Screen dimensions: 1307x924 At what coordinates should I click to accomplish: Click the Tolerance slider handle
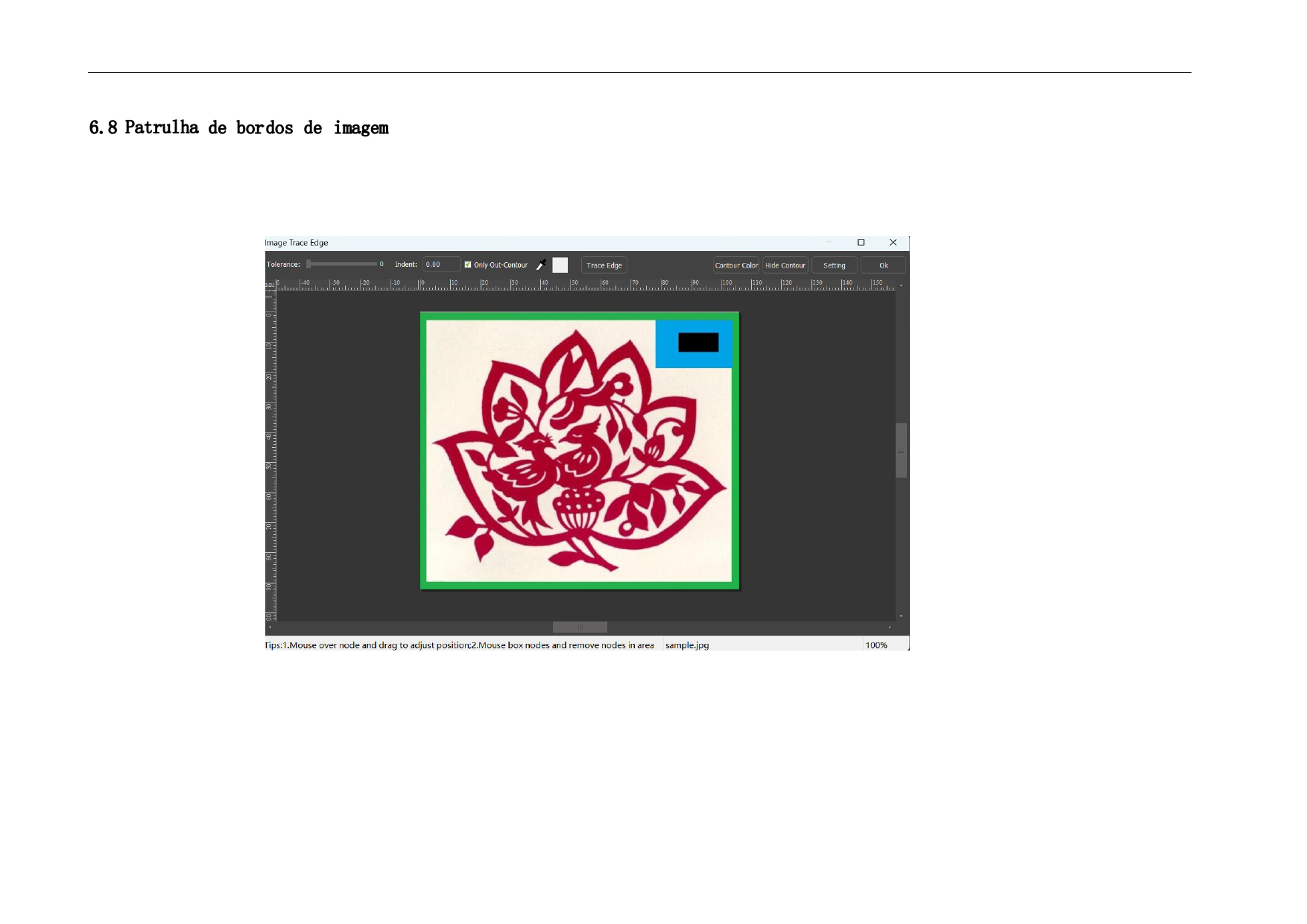[308, 264]
